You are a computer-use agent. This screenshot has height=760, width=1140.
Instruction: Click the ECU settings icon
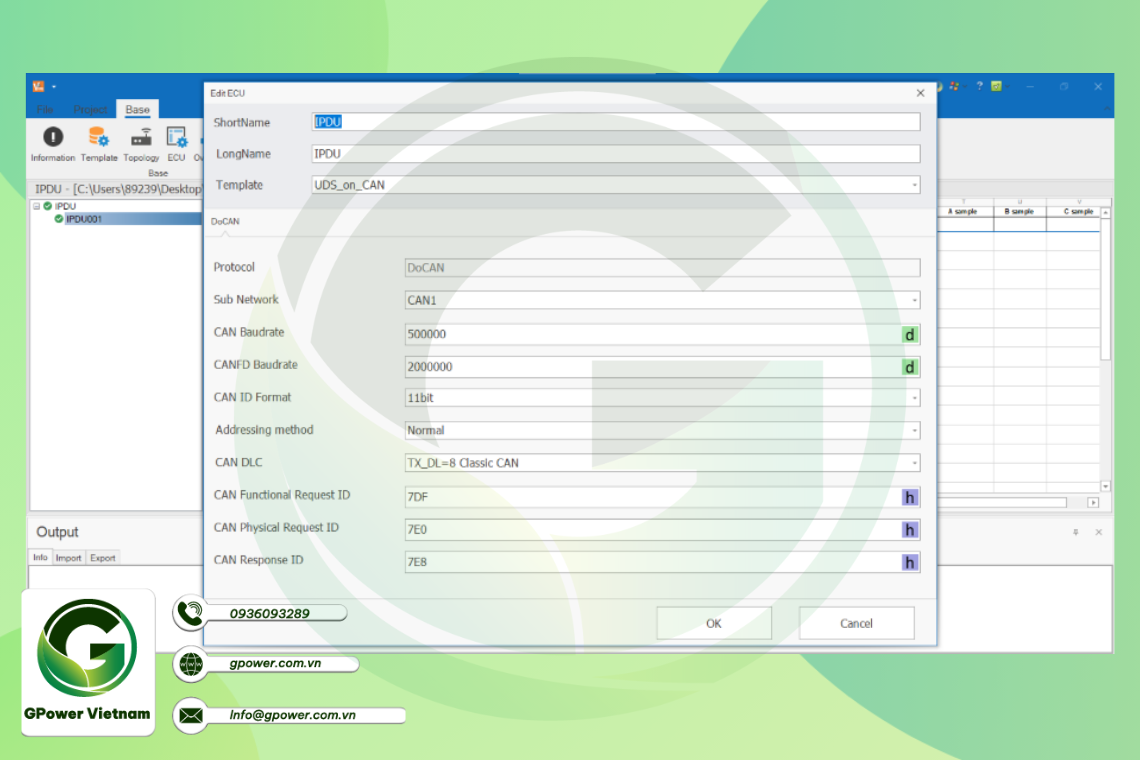177,138
